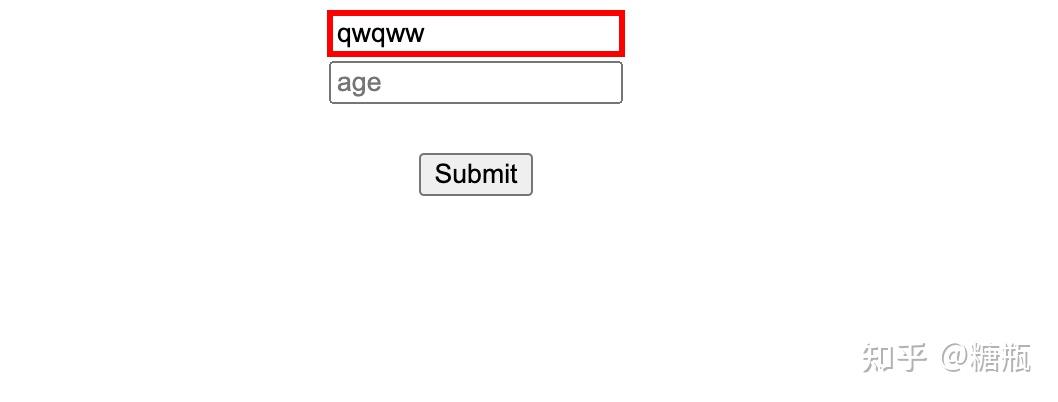Click the Submit button
This screenshot has width=1058, height=402.
click(476, 175)
